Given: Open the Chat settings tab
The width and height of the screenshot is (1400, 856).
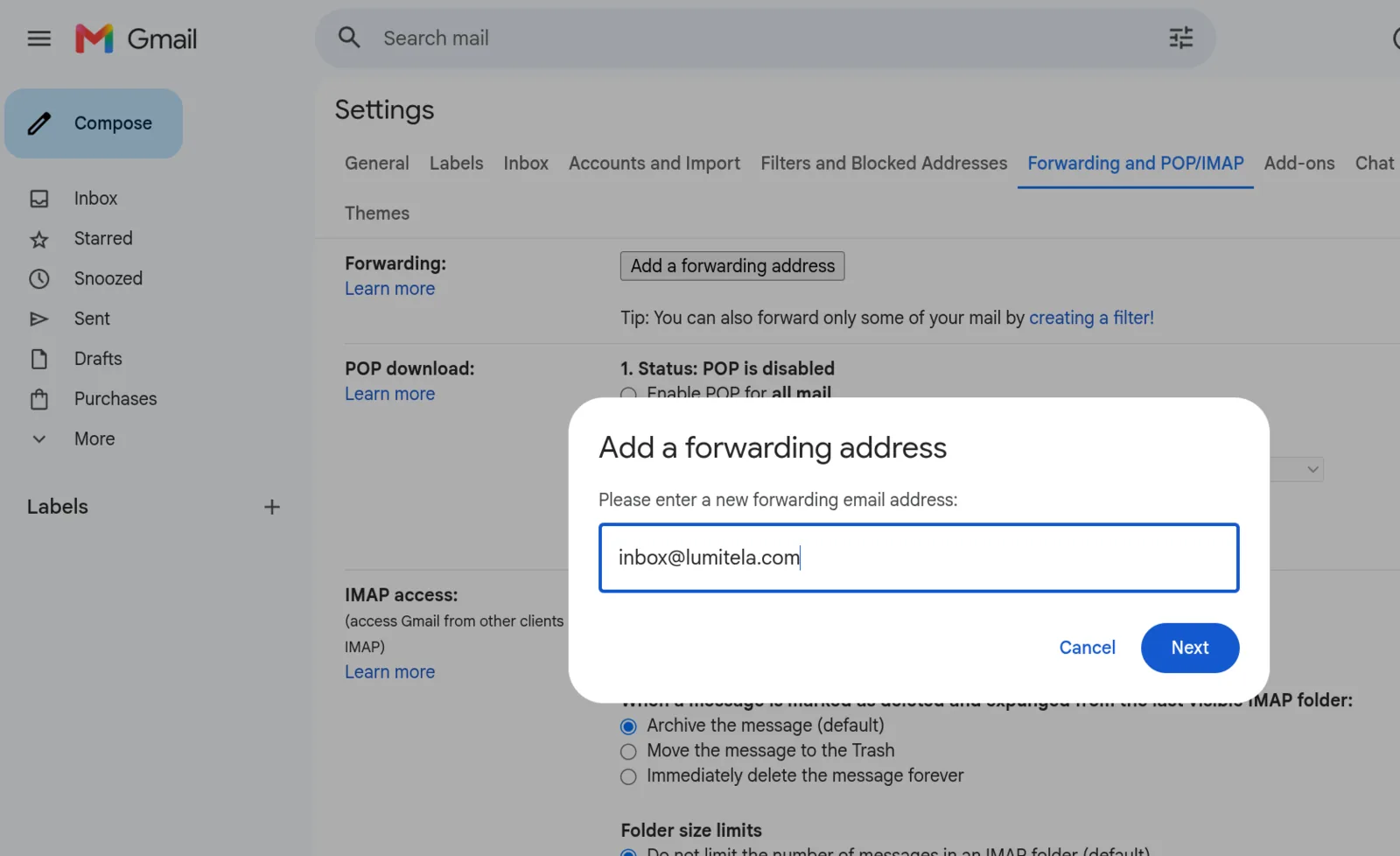Looking at the screenshot, I should pyautogui.click(x=1375, y=164).
